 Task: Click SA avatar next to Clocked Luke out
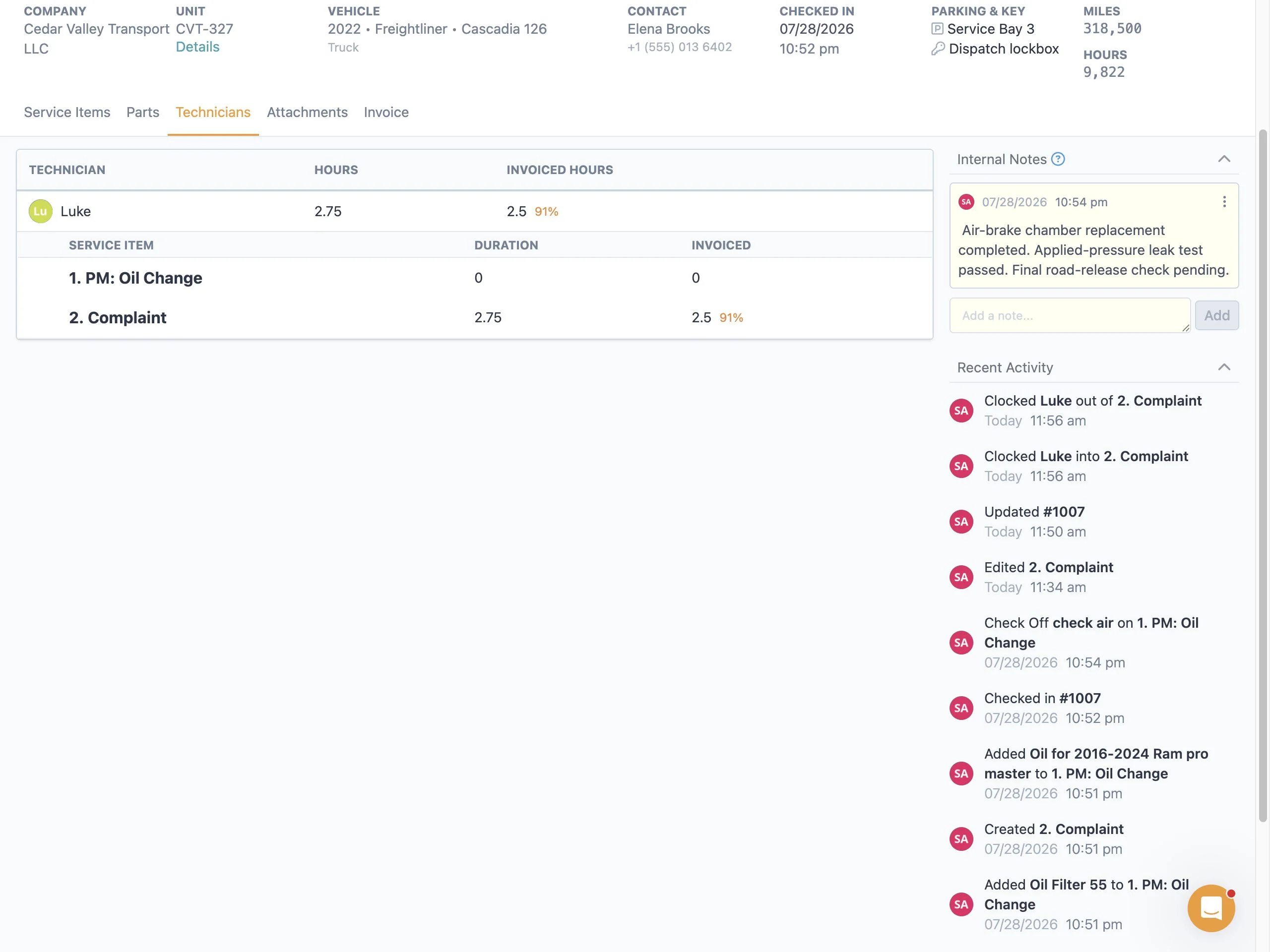[961, 410]
